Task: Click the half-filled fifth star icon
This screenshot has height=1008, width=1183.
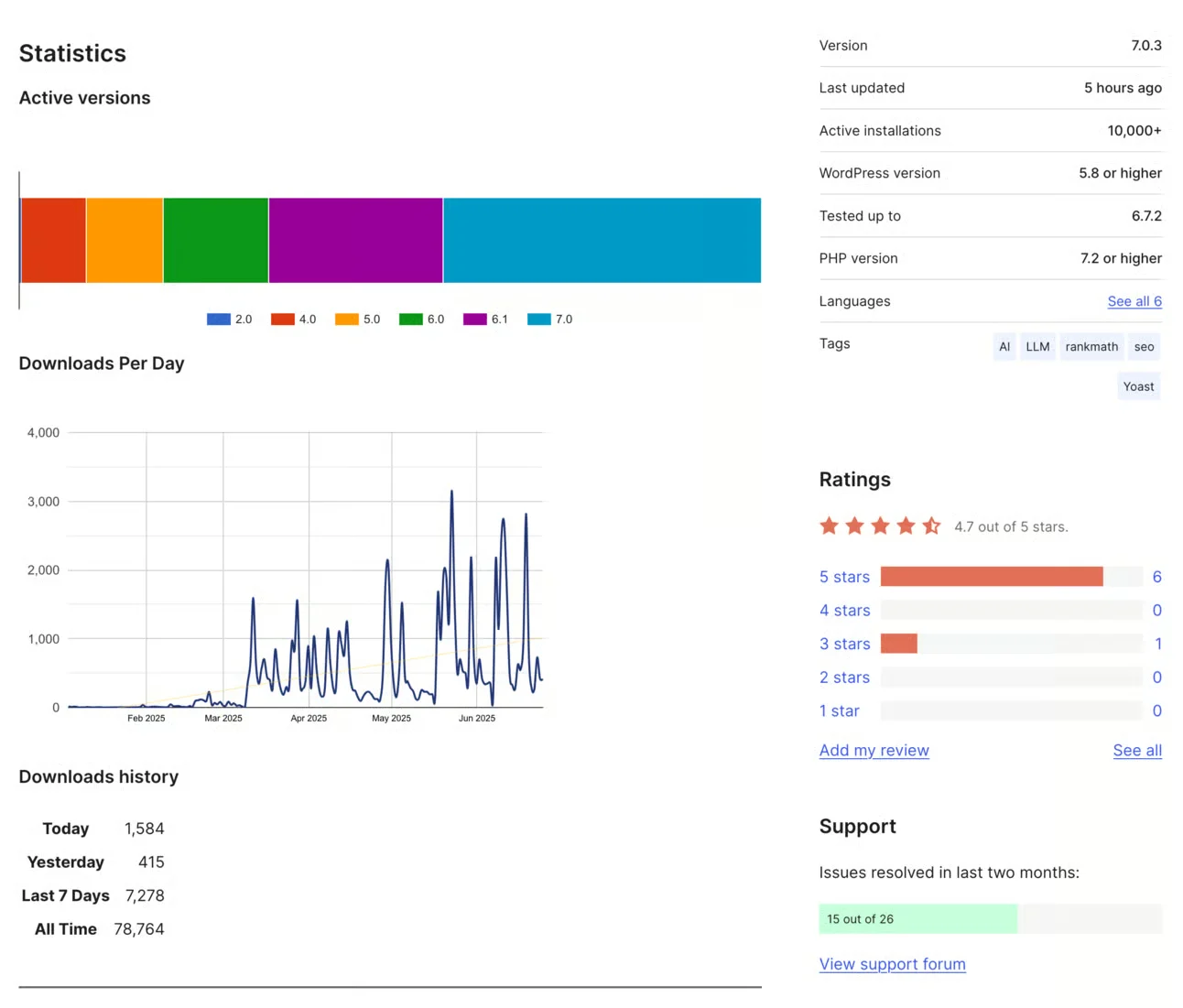Action: pyautogui.click(x=932, y=526)
